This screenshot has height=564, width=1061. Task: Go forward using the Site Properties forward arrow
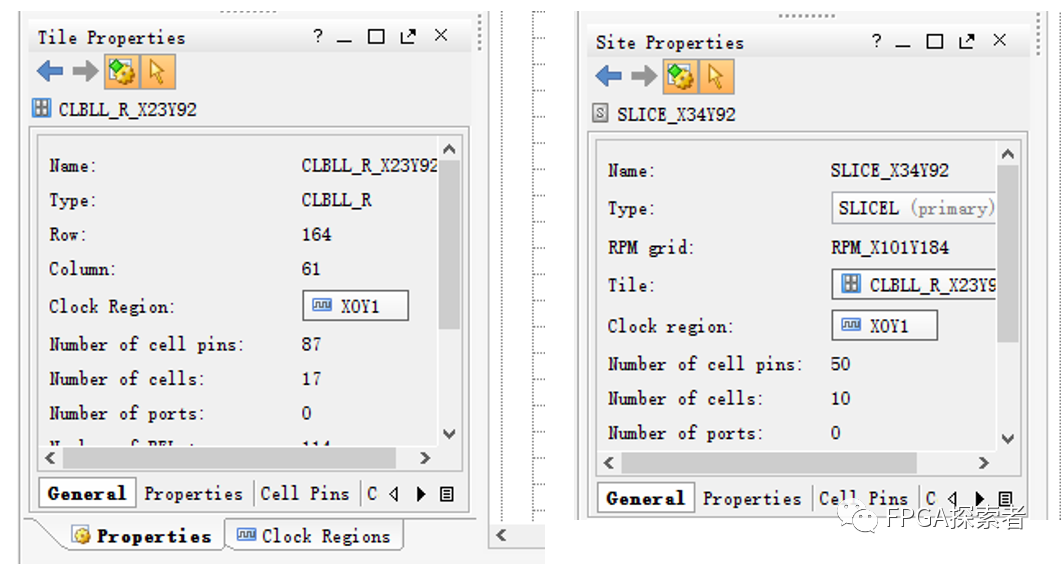pyautogui.click(x=644, y=76)
